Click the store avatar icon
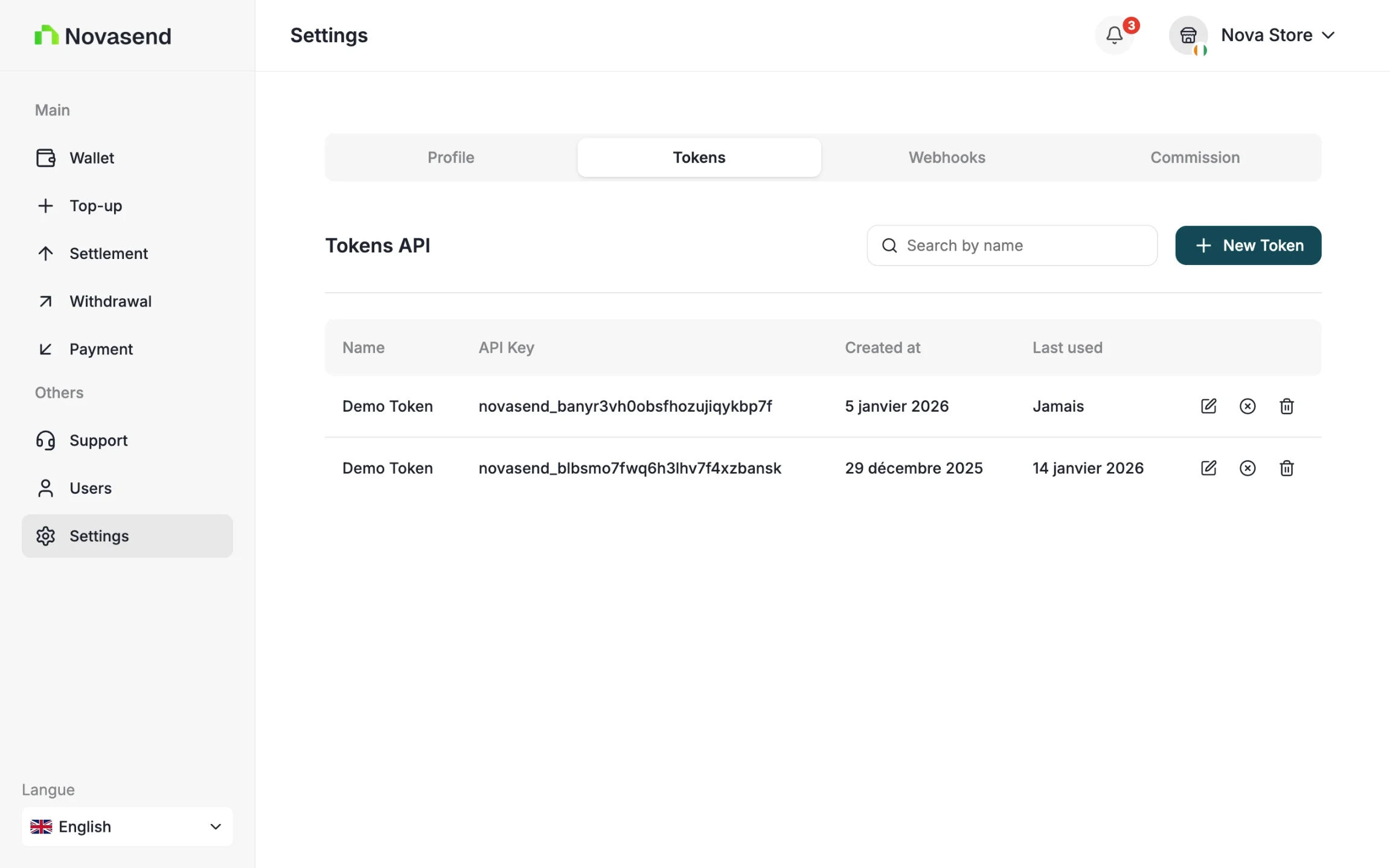1390x868 pixels. pos(1188,35)
